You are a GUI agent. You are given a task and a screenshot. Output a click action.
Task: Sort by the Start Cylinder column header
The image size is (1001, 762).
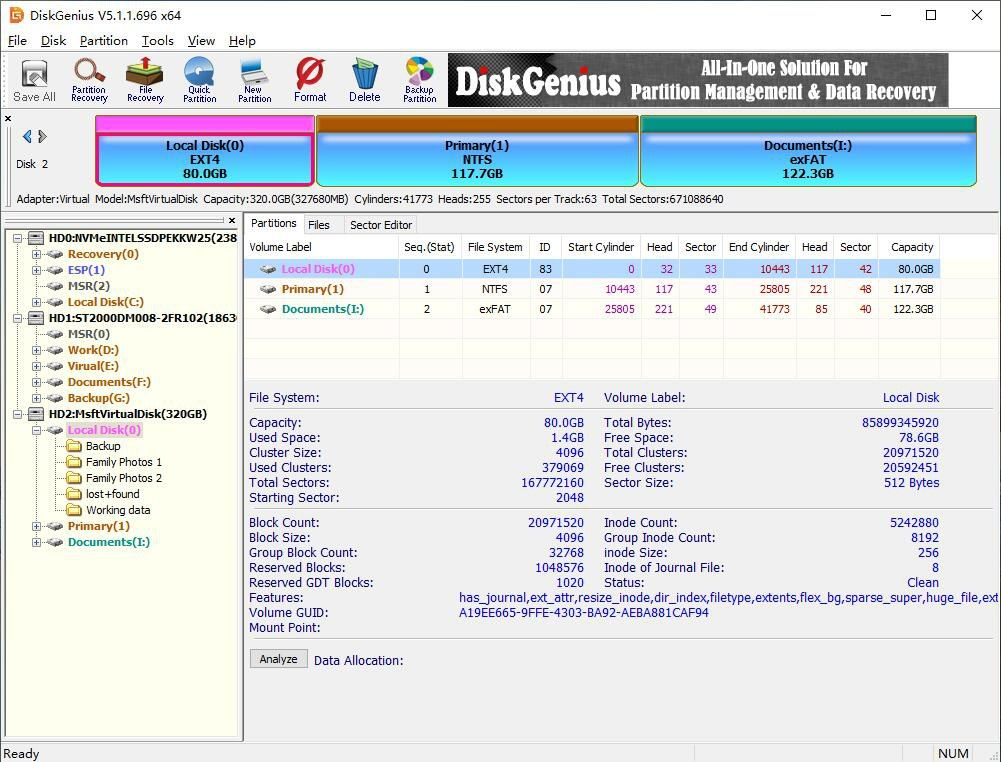coord(601,247)
